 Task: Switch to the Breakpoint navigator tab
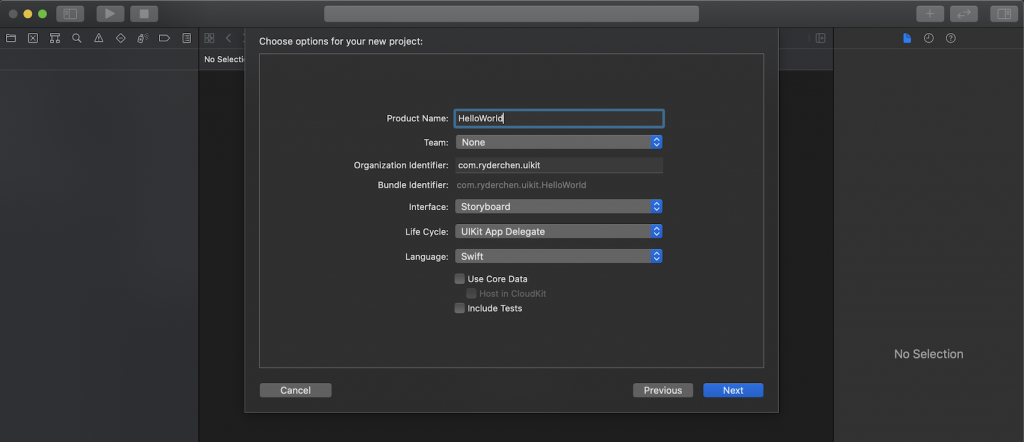coord(164,38)
